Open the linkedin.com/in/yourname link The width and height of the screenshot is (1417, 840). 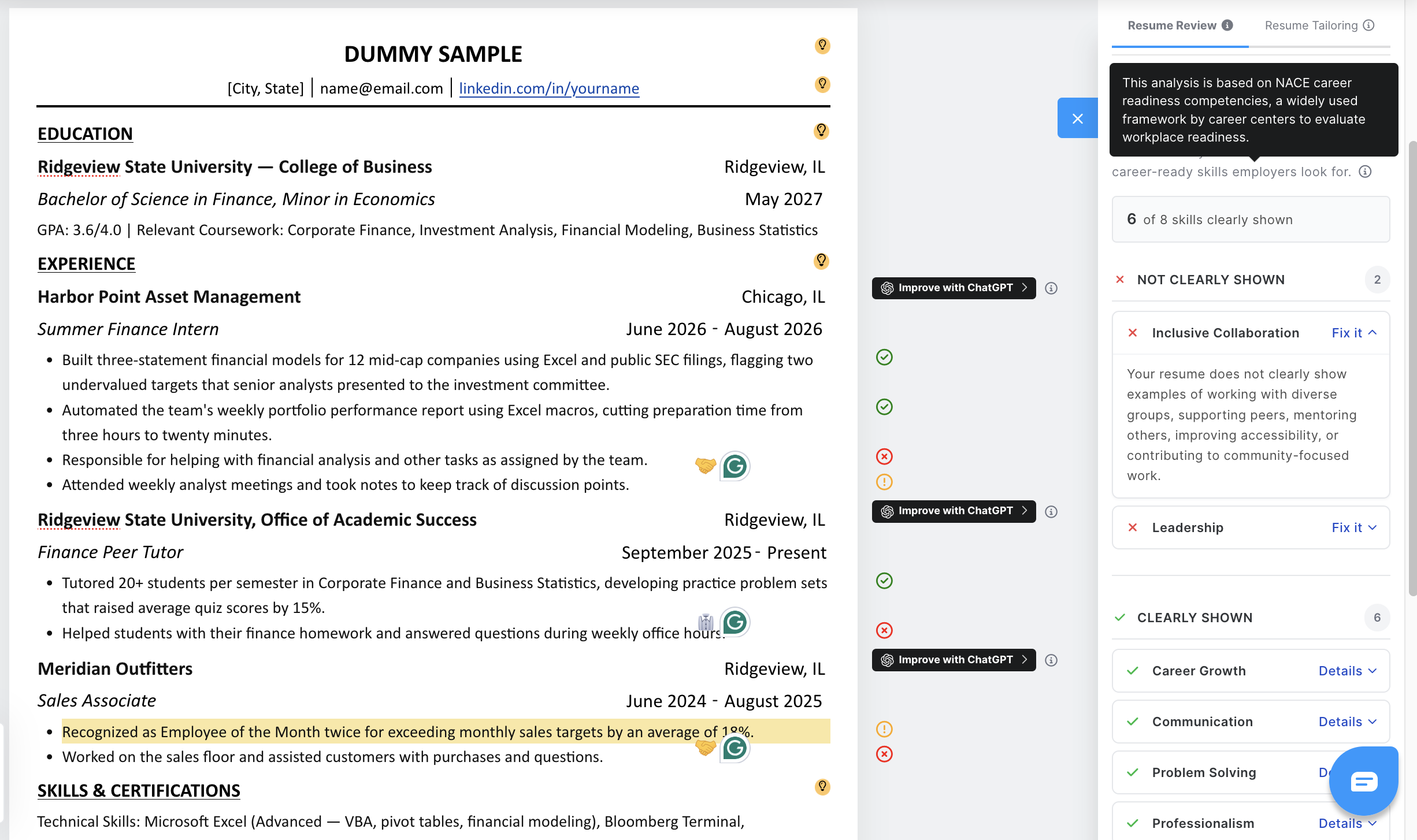(549, 88)
